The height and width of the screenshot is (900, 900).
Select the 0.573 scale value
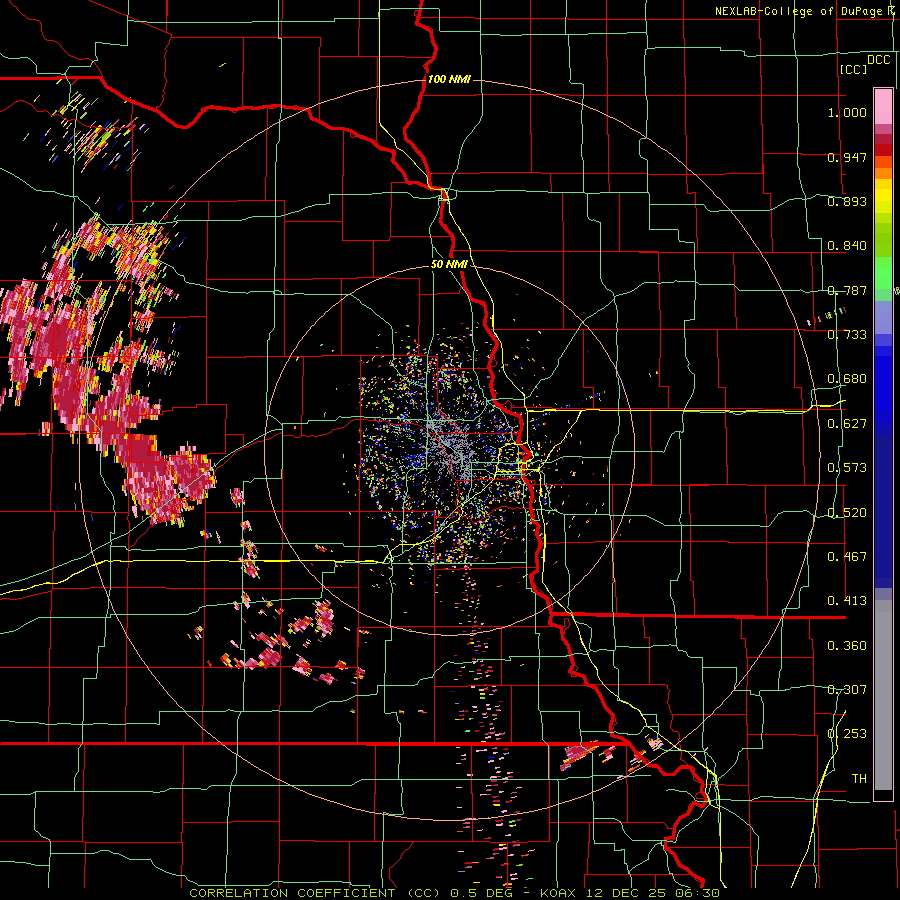847,467
